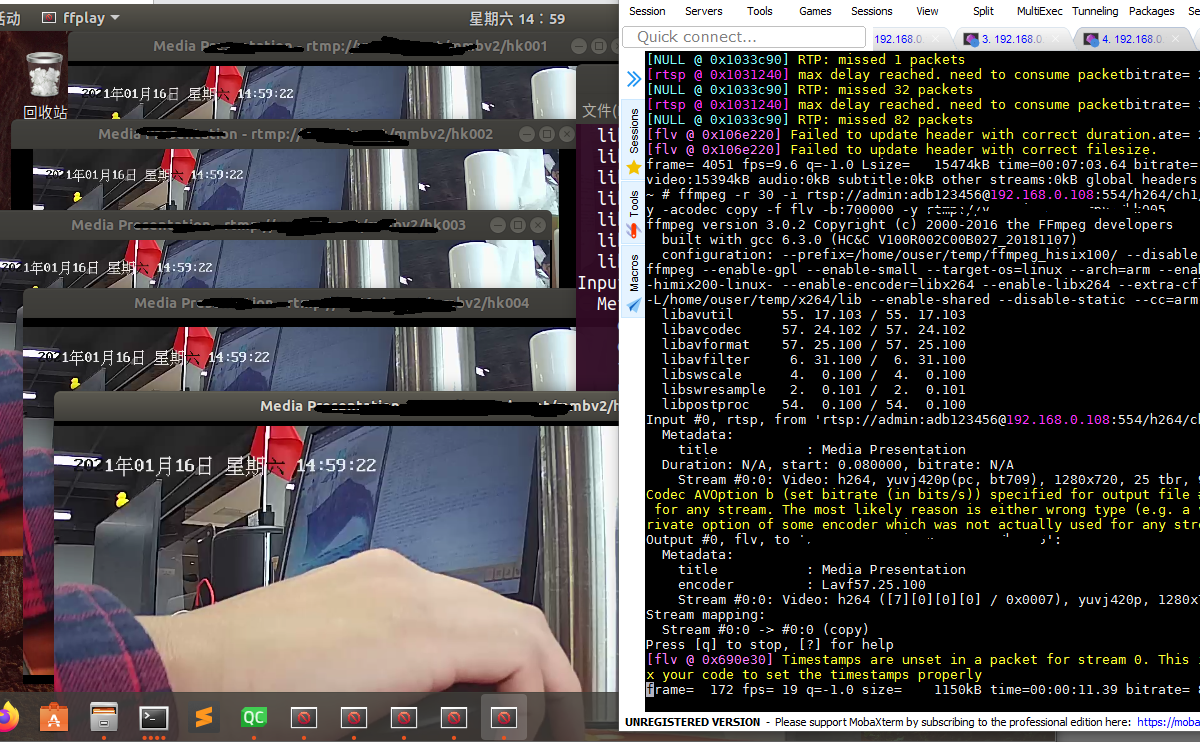Viewport: 1200px width, 742px height.
Task: Open the Recycle Bin desktop icon 回收站
Action: 45,85
